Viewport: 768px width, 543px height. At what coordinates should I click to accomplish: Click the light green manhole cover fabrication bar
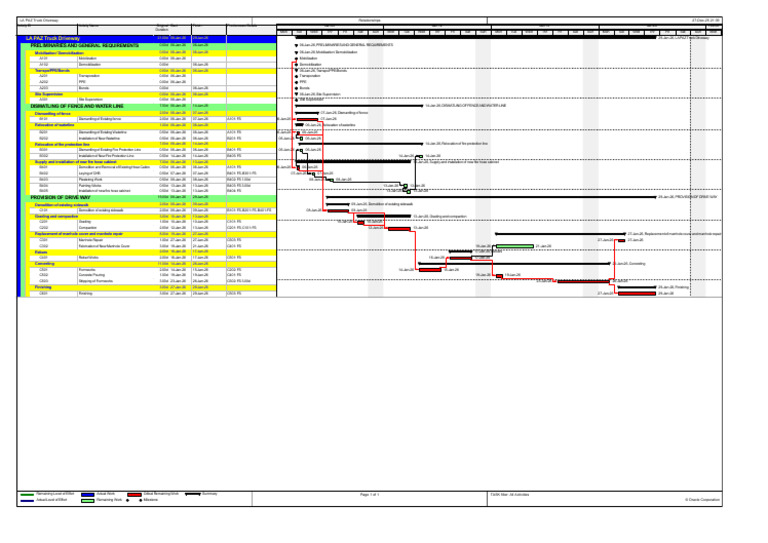[515, 246]
